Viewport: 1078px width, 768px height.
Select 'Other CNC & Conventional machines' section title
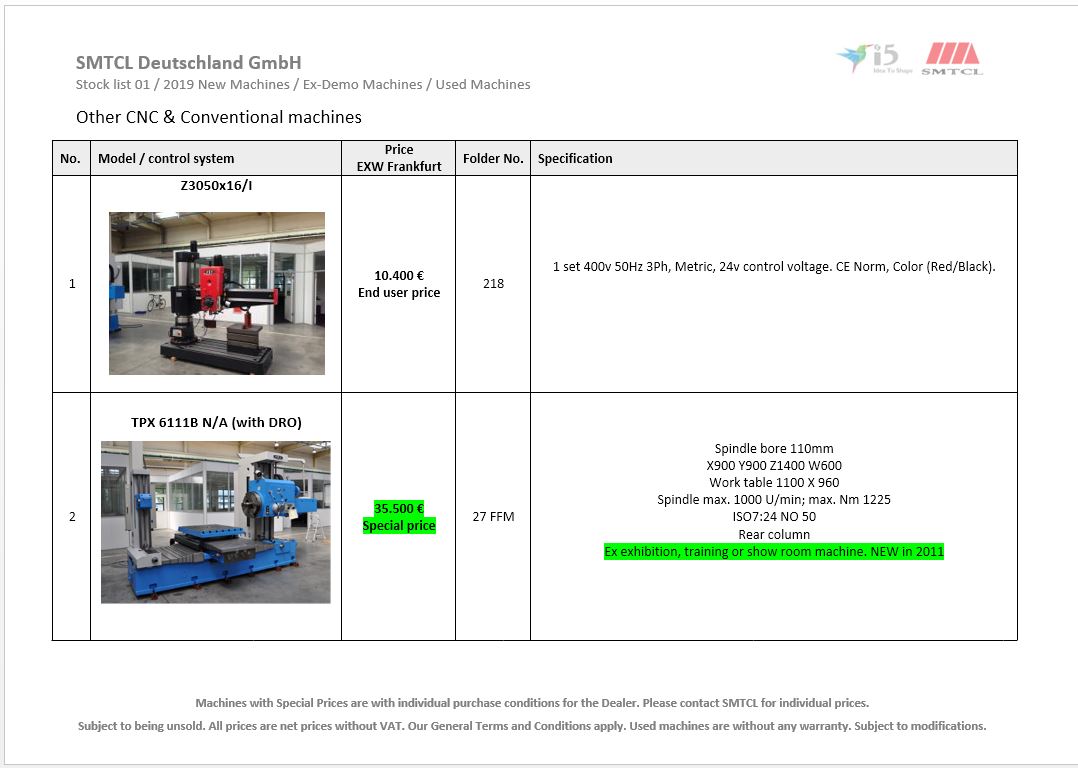tap(219, 117)
